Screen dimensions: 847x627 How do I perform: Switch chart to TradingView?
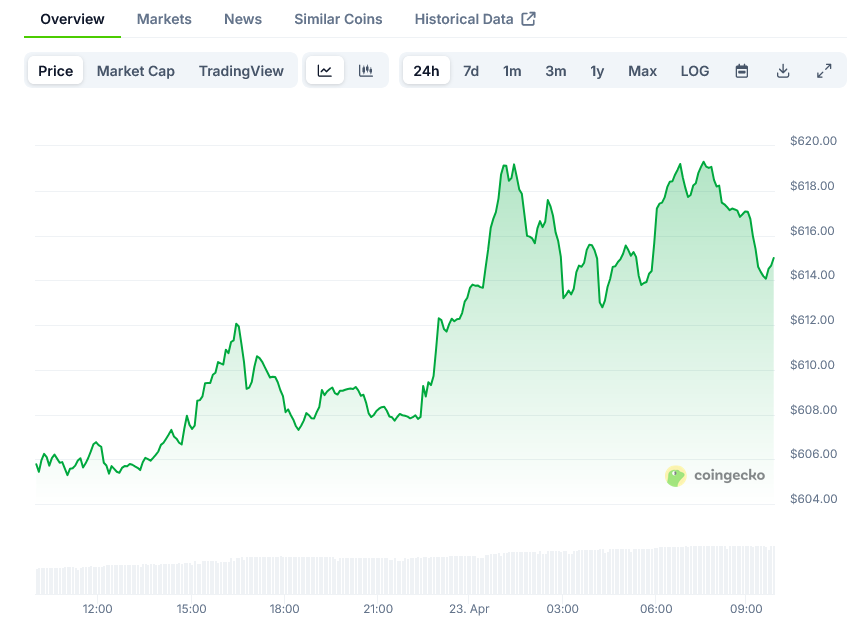[241, 71]
